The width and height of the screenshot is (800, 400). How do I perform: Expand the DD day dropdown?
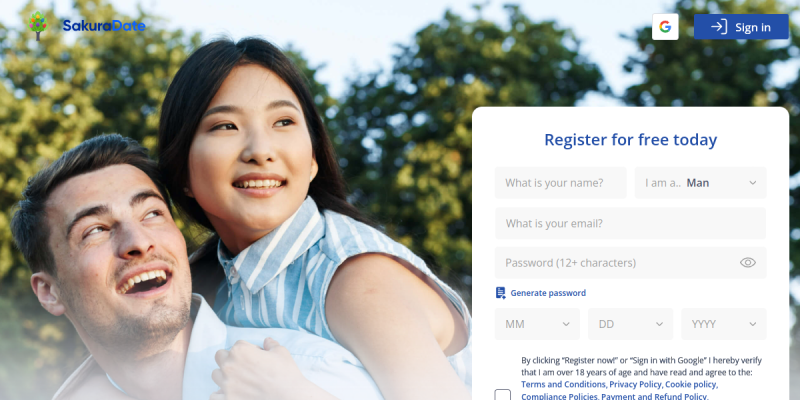(x=630, y=324)
